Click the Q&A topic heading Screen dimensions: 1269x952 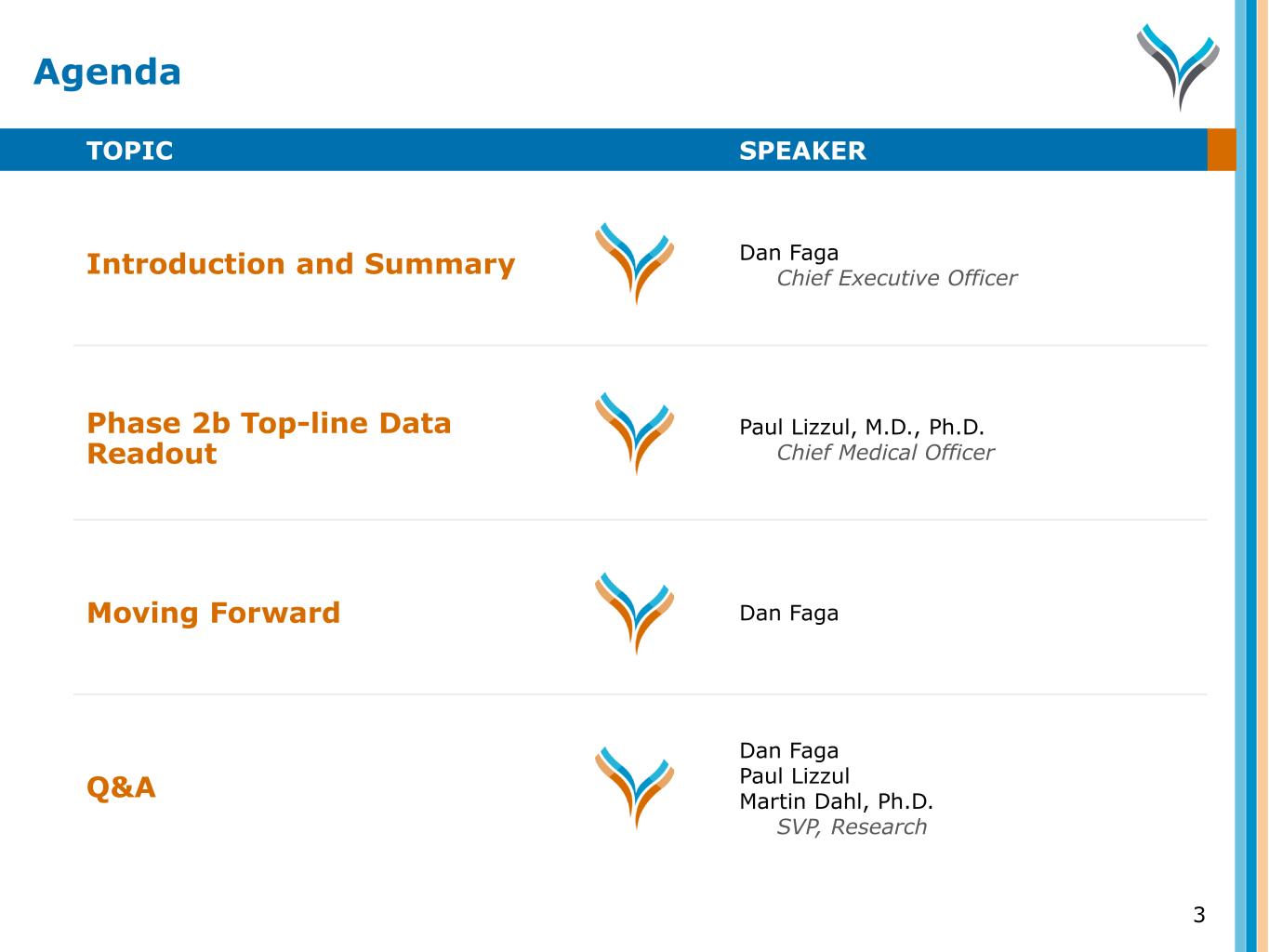[x=121, y=787]
